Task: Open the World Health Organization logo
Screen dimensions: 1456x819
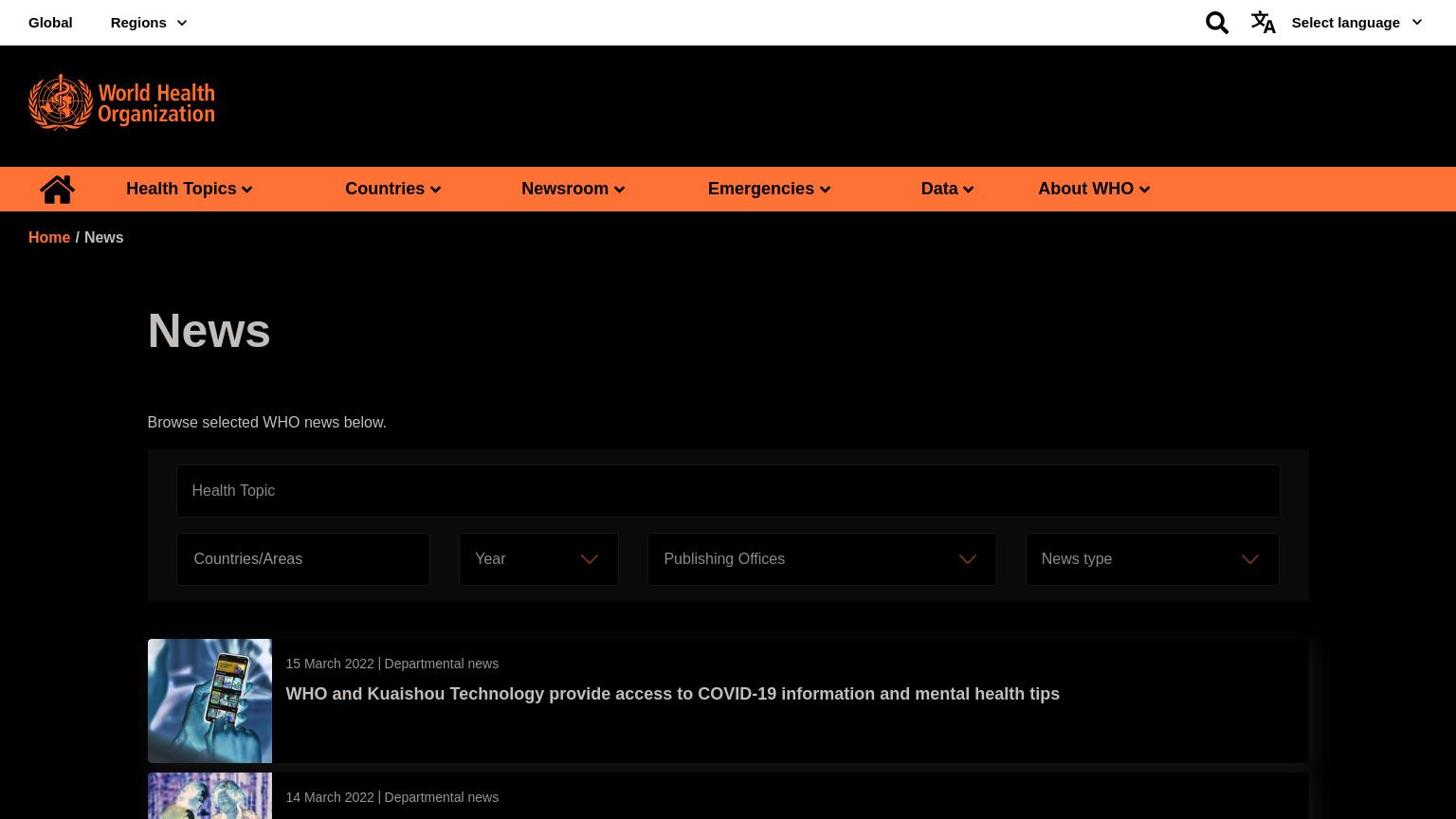Action: click(x=121, y=101)
